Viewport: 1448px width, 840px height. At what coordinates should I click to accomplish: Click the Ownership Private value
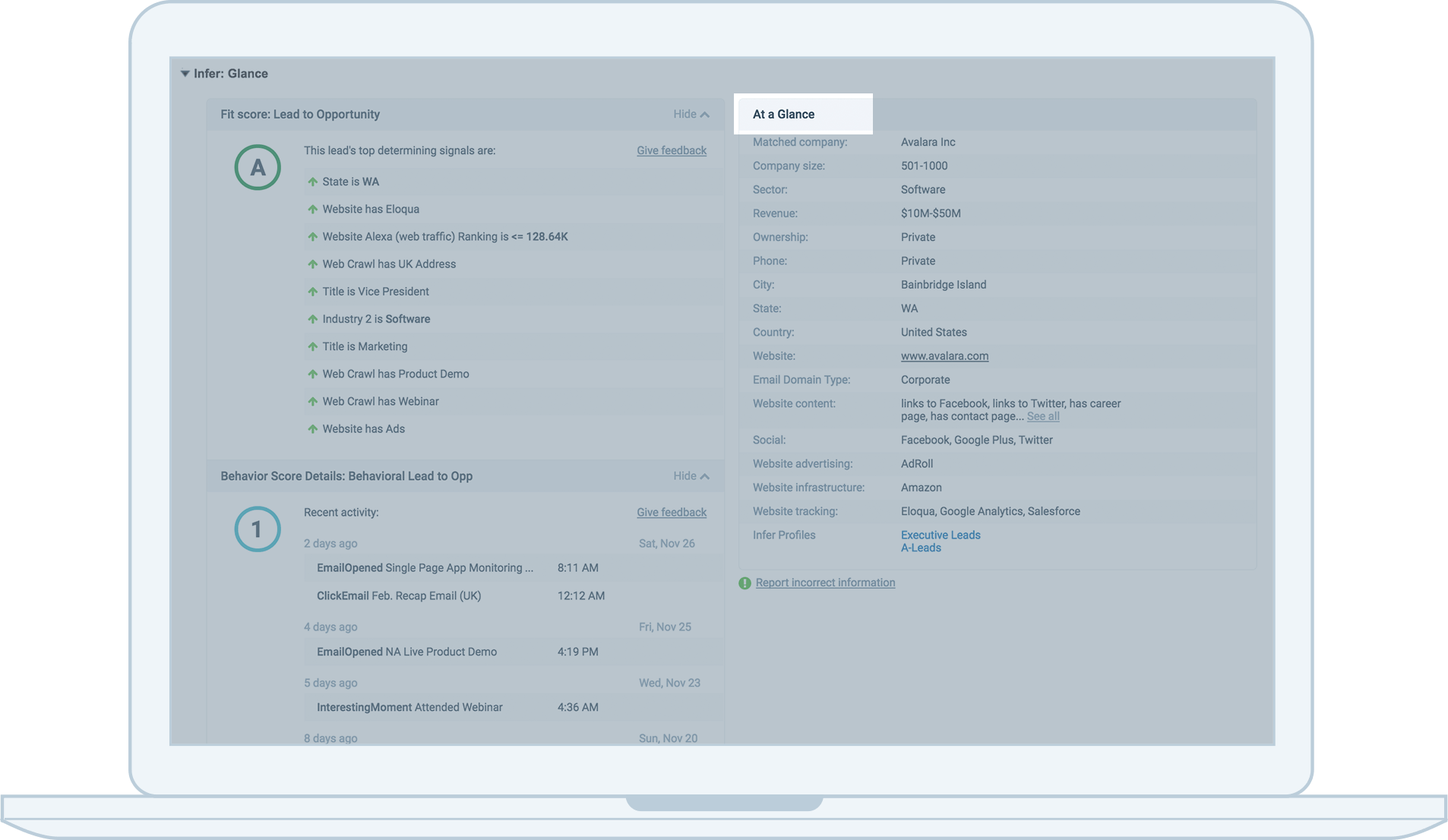pos(918,237)
